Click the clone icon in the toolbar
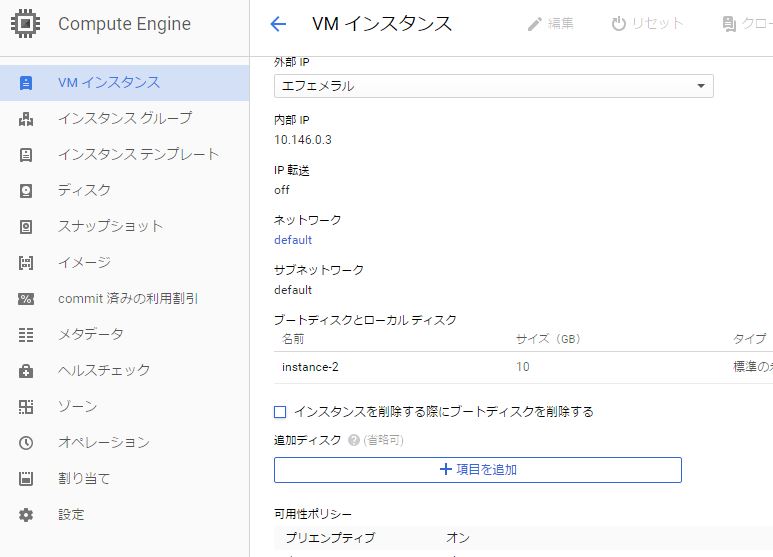 [729, 24]
